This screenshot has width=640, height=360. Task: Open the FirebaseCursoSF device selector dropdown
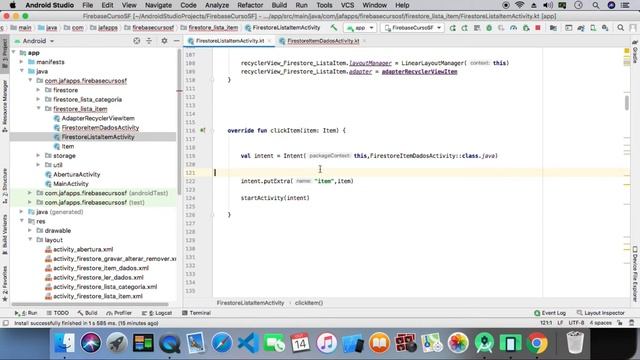[412, 28]
